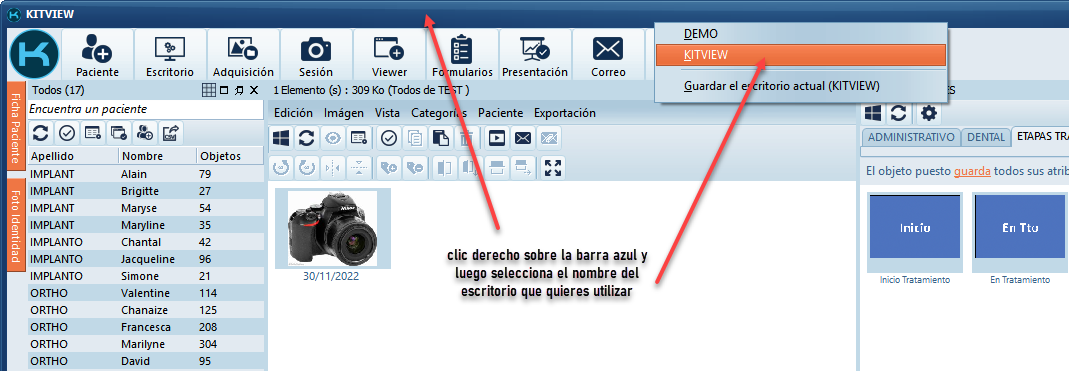The height and width of the screenshot is (371, 1069).
Task: Sort by Apellido column header
Action: click(74, 156)
